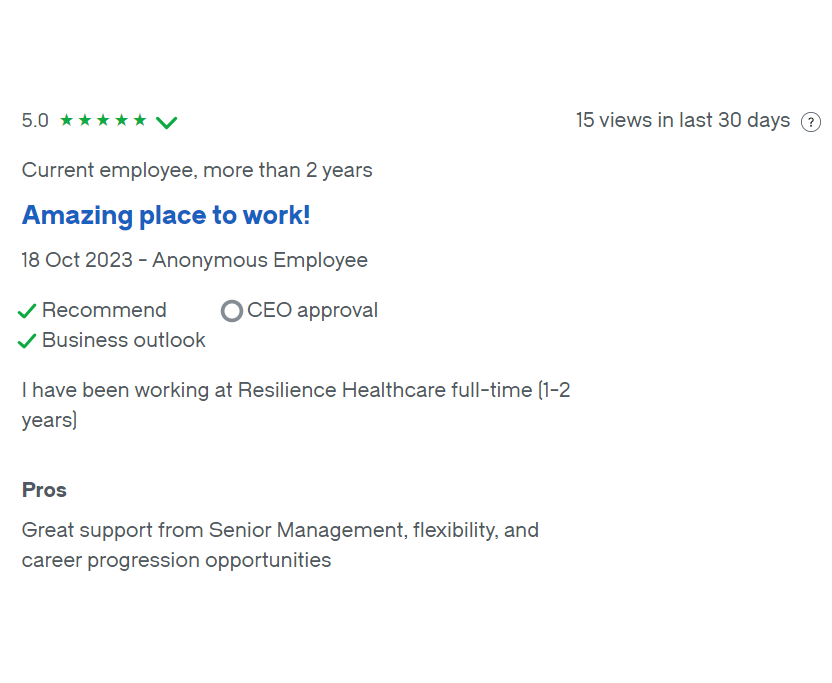832x683 pixels.
Task: Click the fifth green rating star
Action: 140,120
